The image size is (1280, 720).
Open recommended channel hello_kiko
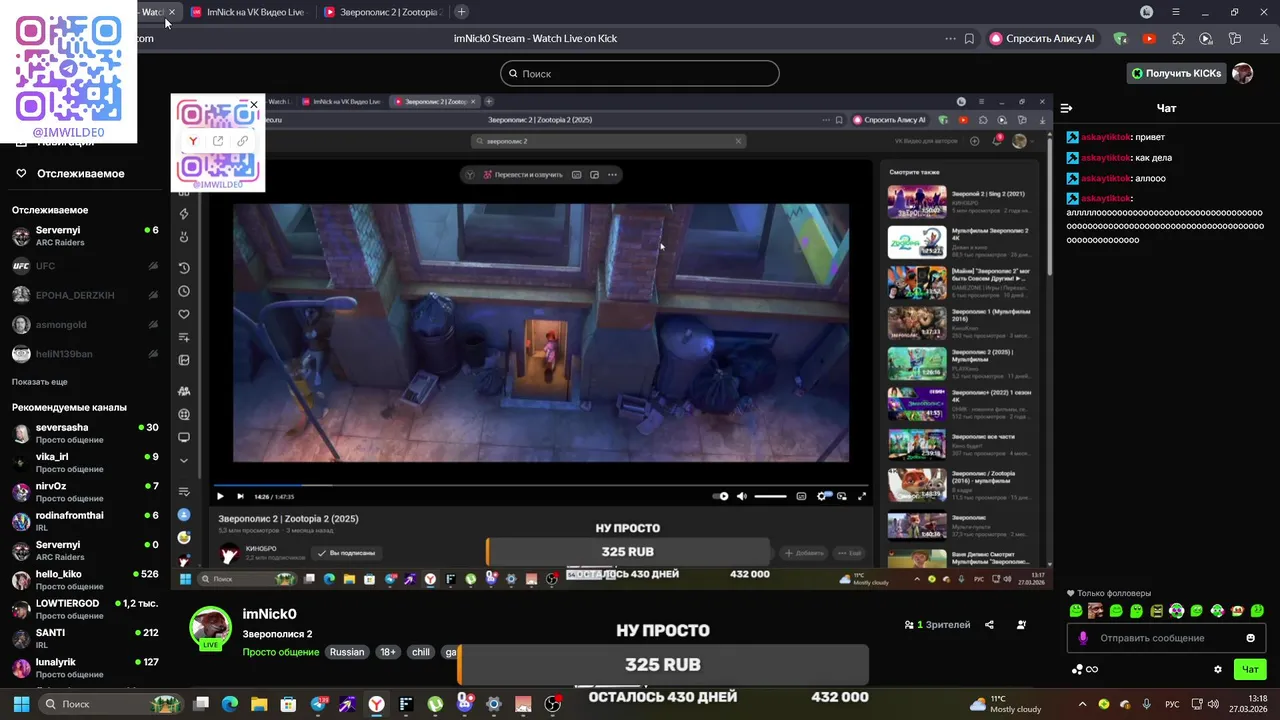(x=85, y=580)
